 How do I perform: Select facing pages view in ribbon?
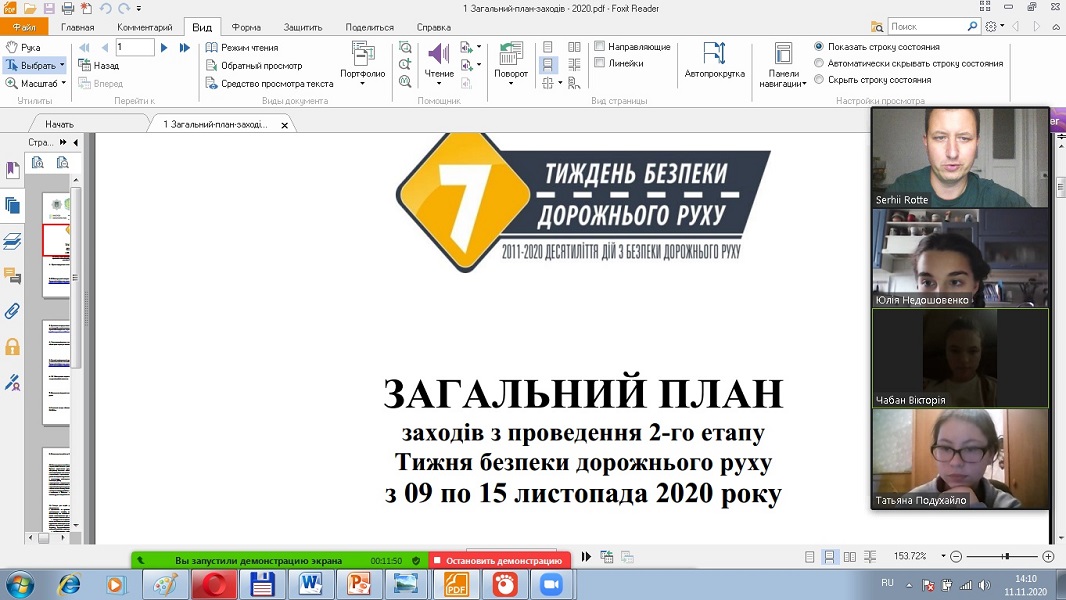click(x=574, y=47)
